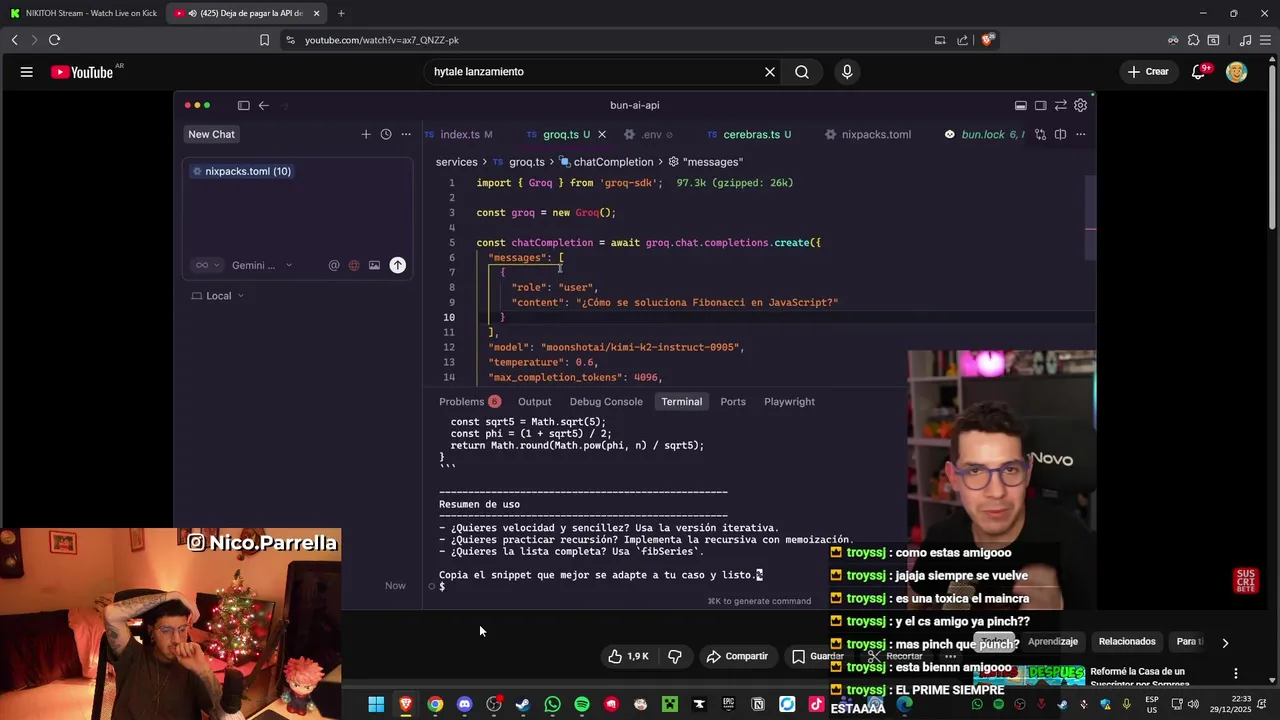Click the YouTube search input field
This screenshot has width=1280, height=720.
596,72
